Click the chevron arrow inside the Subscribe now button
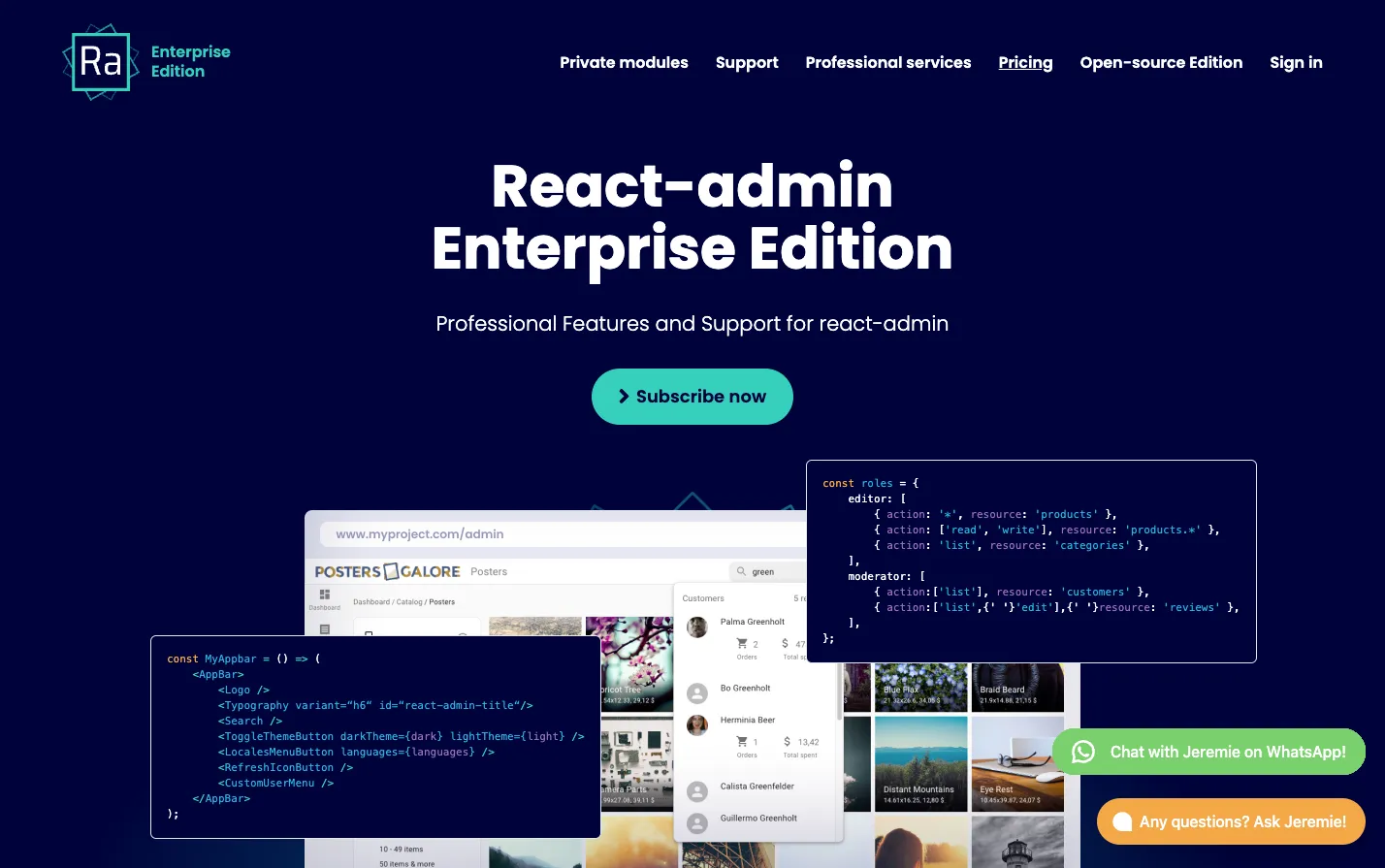The height and width of the screenshot is (868, 1385). coord(623,396)
